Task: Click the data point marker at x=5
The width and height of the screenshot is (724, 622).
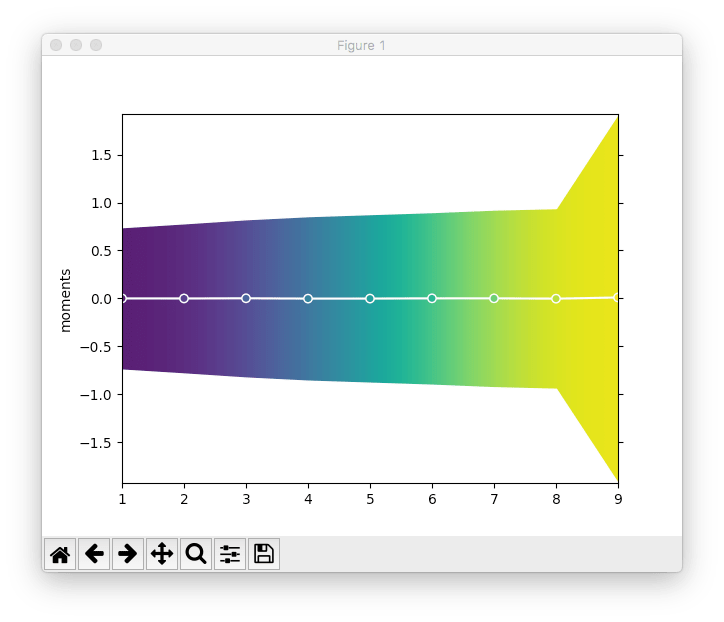Action: 370,299
